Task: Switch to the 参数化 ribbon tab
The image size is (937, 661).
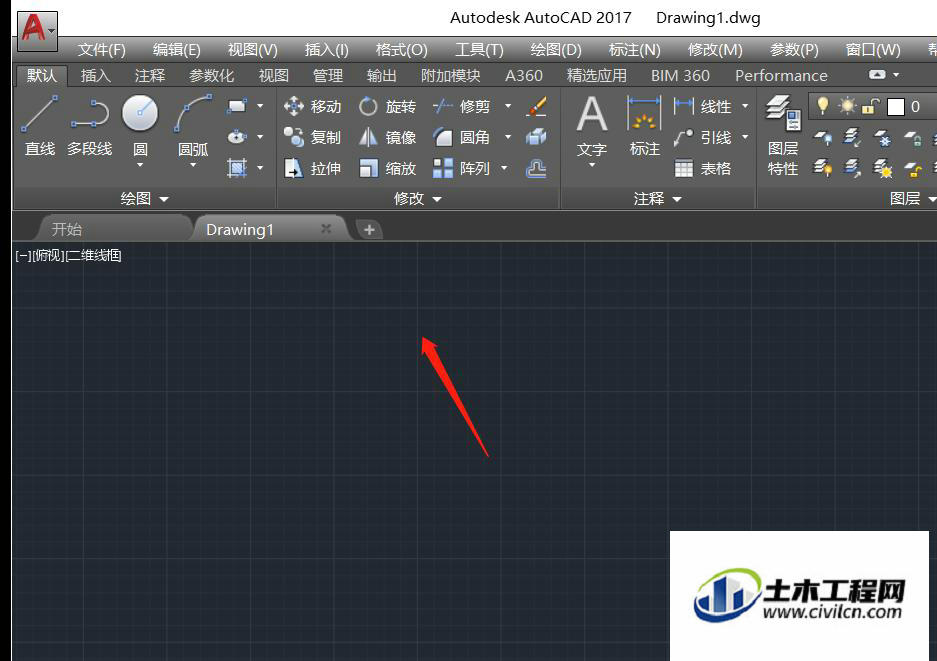Action: click(x=212, y=76)
